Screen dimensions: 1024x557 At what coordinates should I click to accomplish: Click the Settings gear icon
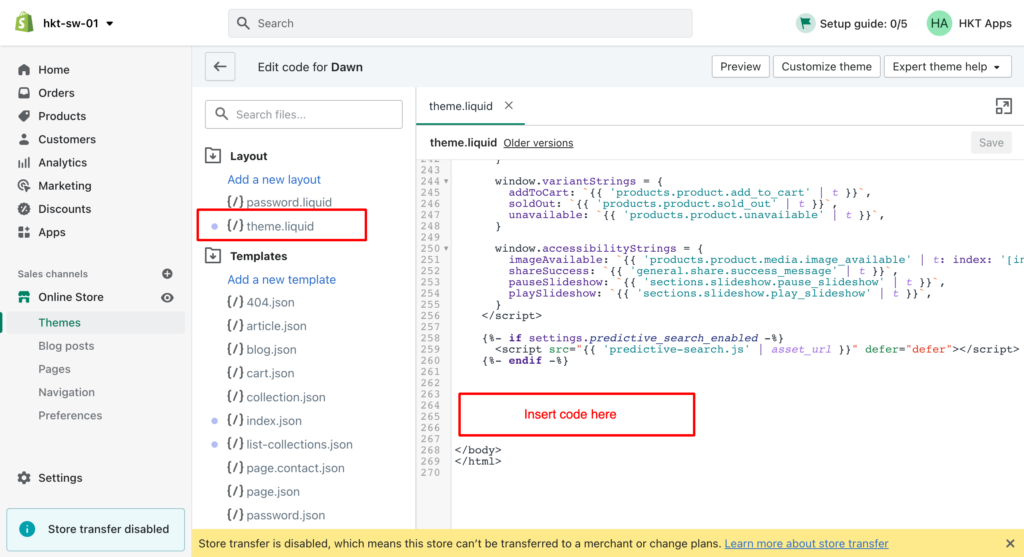tap(24, 478)
